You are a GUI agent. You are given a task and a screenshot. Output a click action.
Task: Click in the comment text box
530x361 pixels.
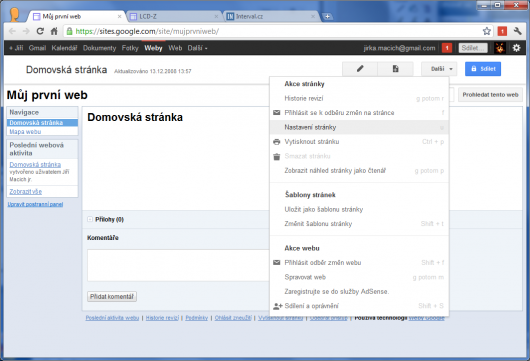(178, 265)
